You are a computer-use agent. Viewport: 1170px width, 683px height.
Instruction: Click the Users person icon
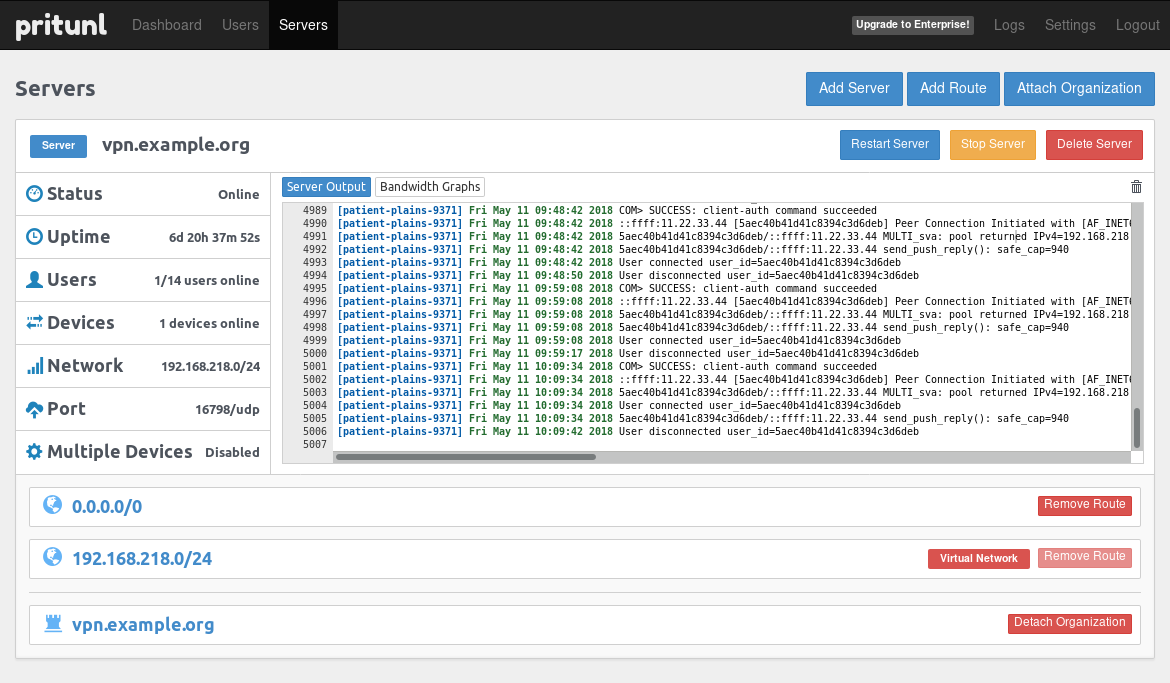[34, 280]
